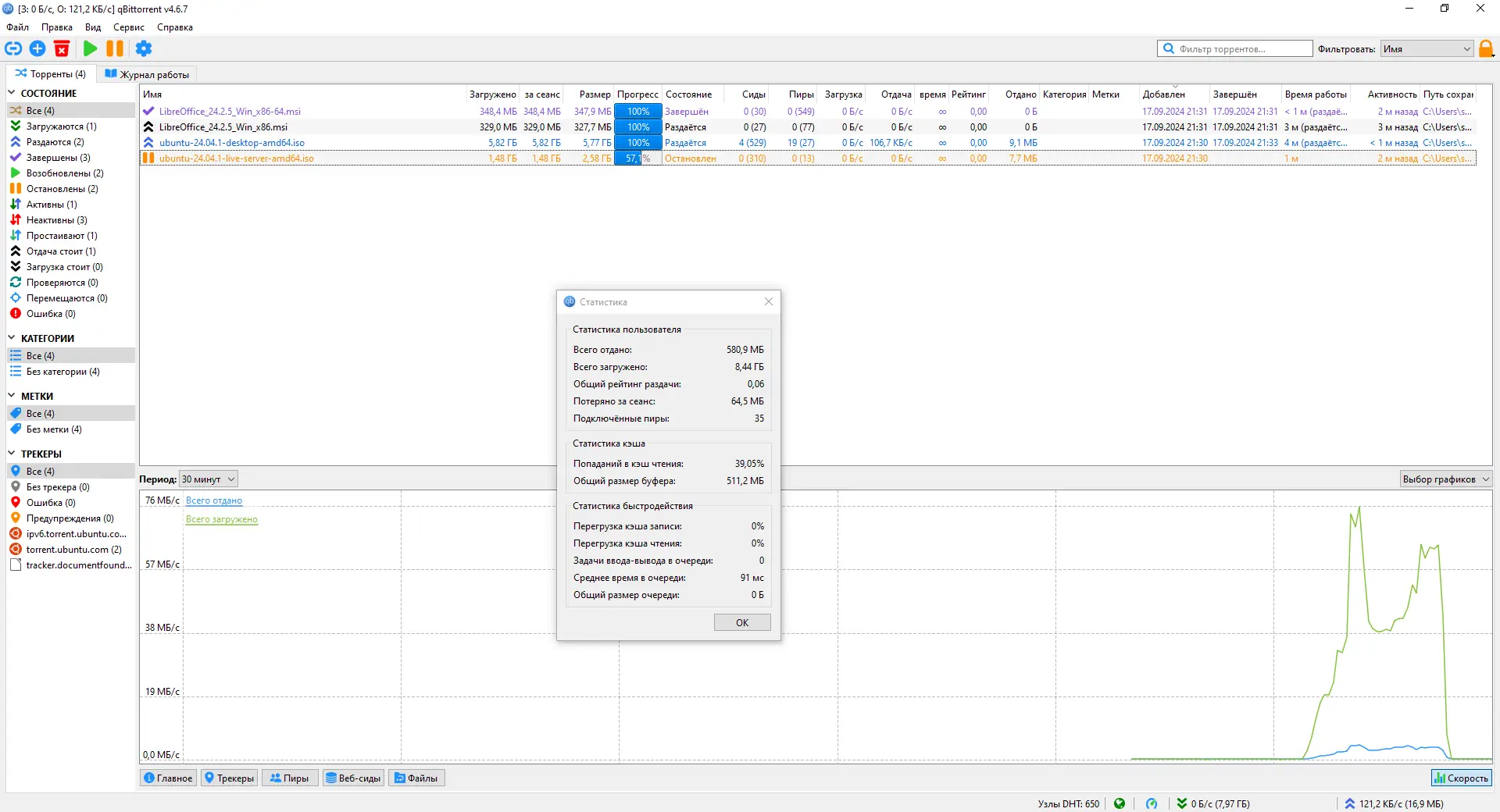Sort torrents by the Прогресс column header

click(x=637, y=94)
